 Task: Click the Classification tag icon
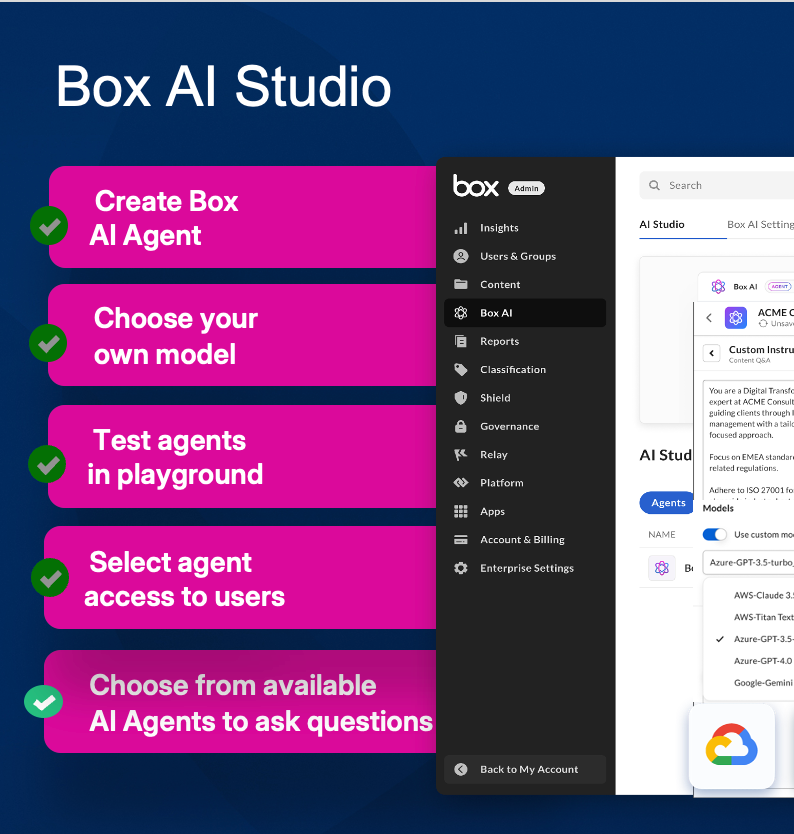(x=461, y=370)
